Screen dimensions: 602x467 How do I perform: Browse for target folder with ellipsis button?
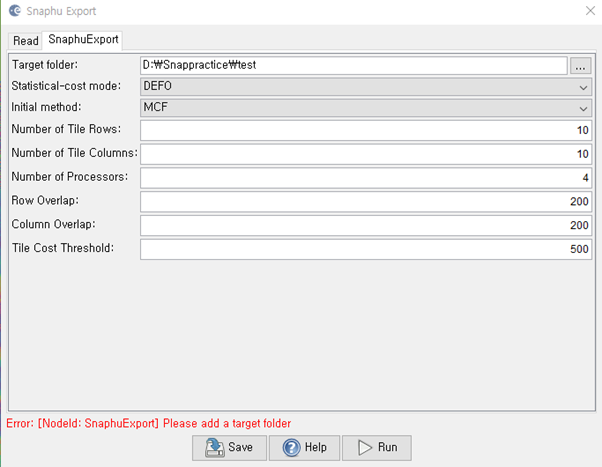[580, 66]
